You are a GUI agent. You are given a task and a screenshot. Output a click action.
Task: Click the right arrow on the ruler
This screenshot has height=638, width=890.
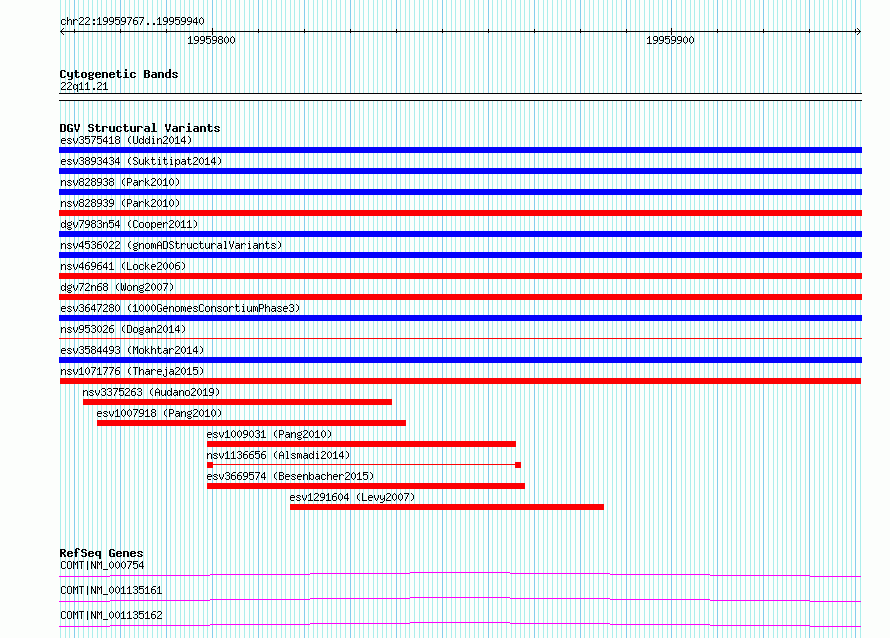tap(858, 31)
